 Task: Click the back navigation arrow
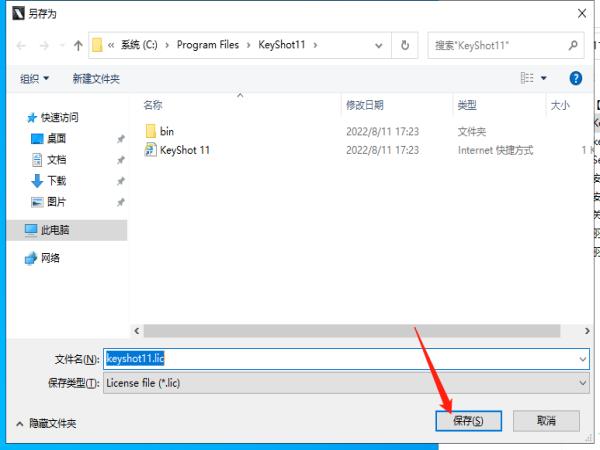[x=21, y=46]
